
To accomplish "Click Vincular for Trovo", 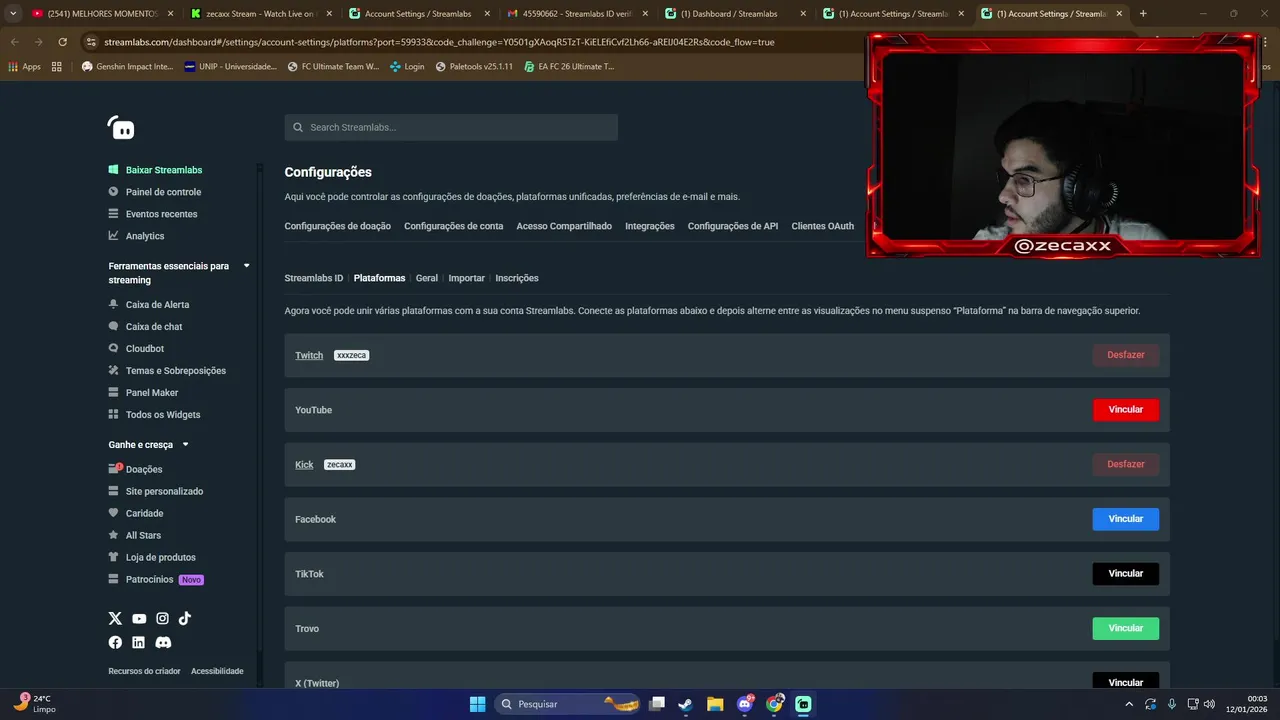I will tap(1125, 628).
